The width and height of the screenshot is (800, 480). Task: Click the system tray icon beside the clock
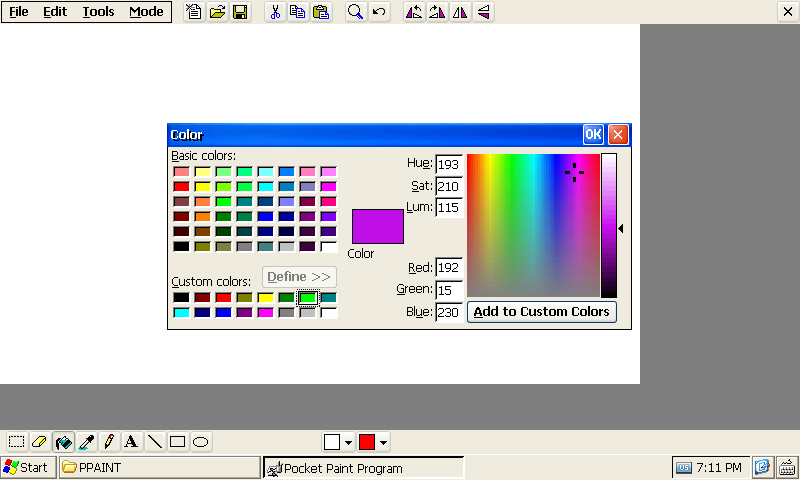point(762,467)
